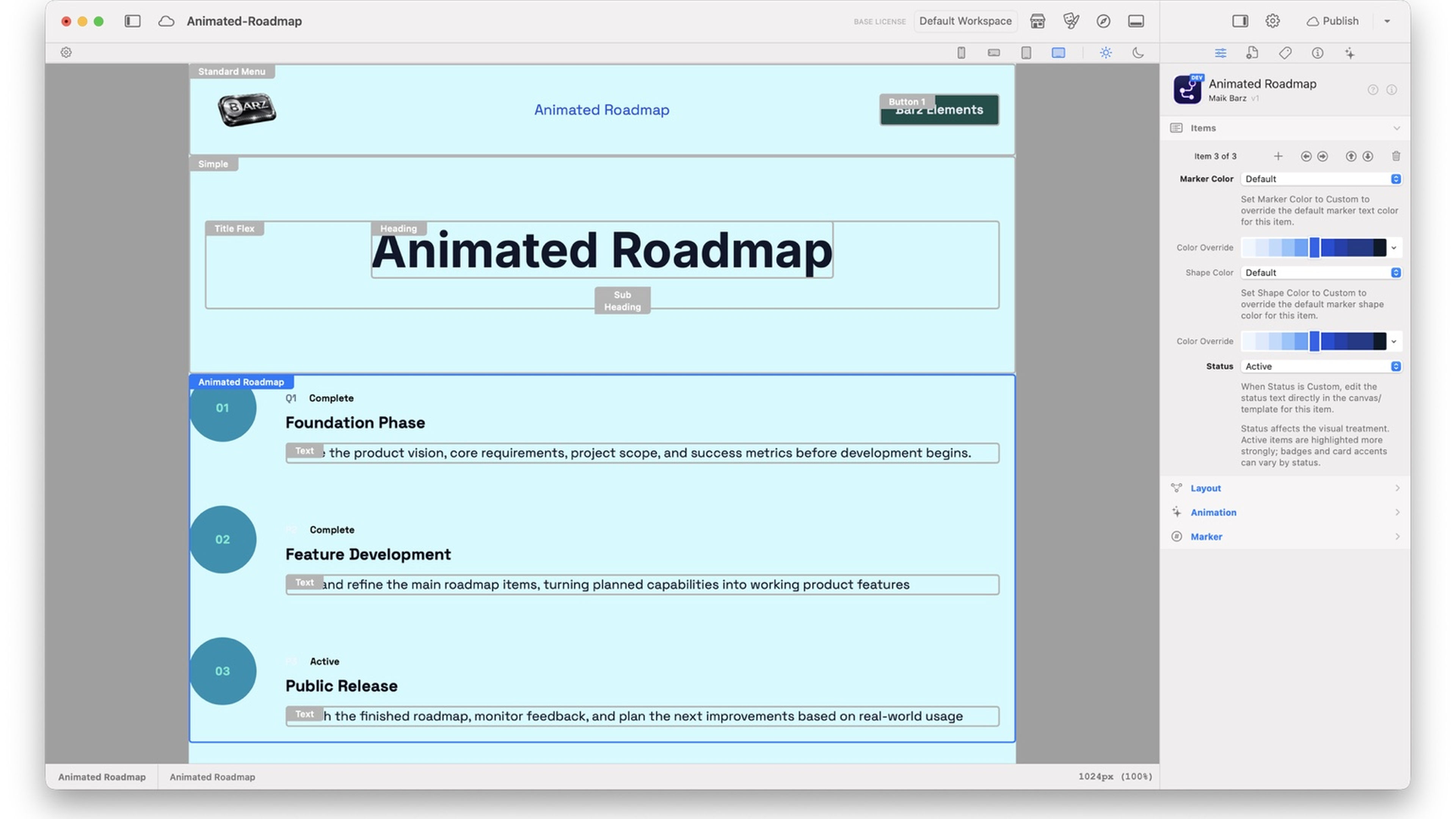This screenshot has width=1456, height=819.
Task: Delete current item with trash icon
Action: [1396, 156]
